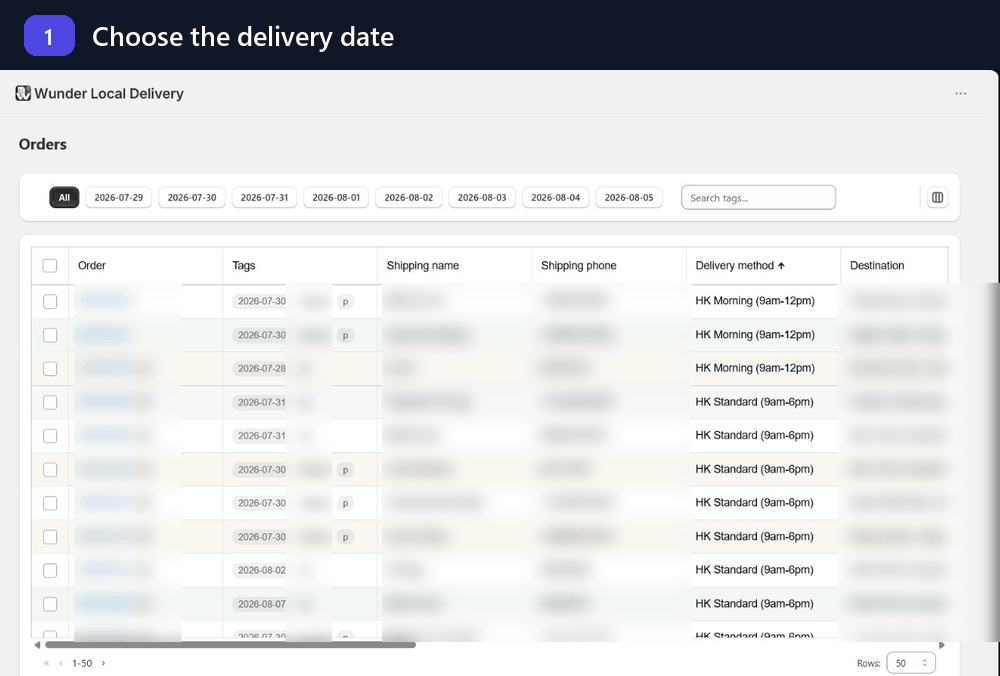Filter orders by 2026-07-31 tab
Image resolution: width=1000 pixels, height=676 pixels.
[264, 198]
